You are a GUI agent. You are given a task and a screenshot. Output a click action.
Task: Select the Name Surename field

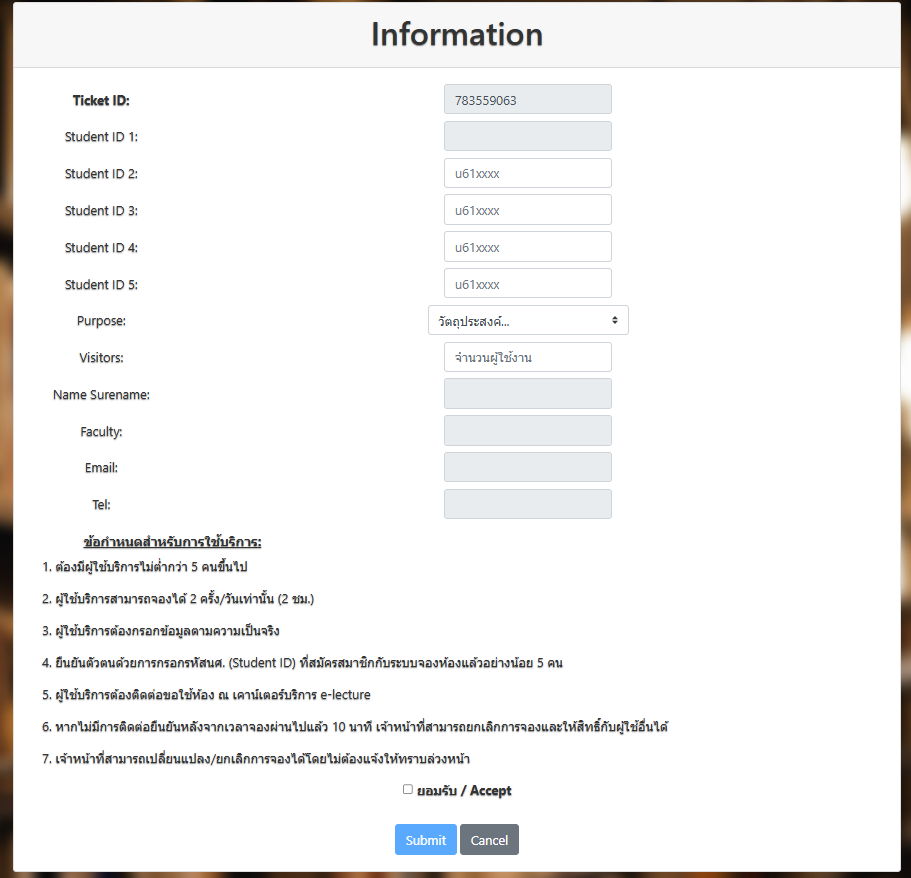527,394
